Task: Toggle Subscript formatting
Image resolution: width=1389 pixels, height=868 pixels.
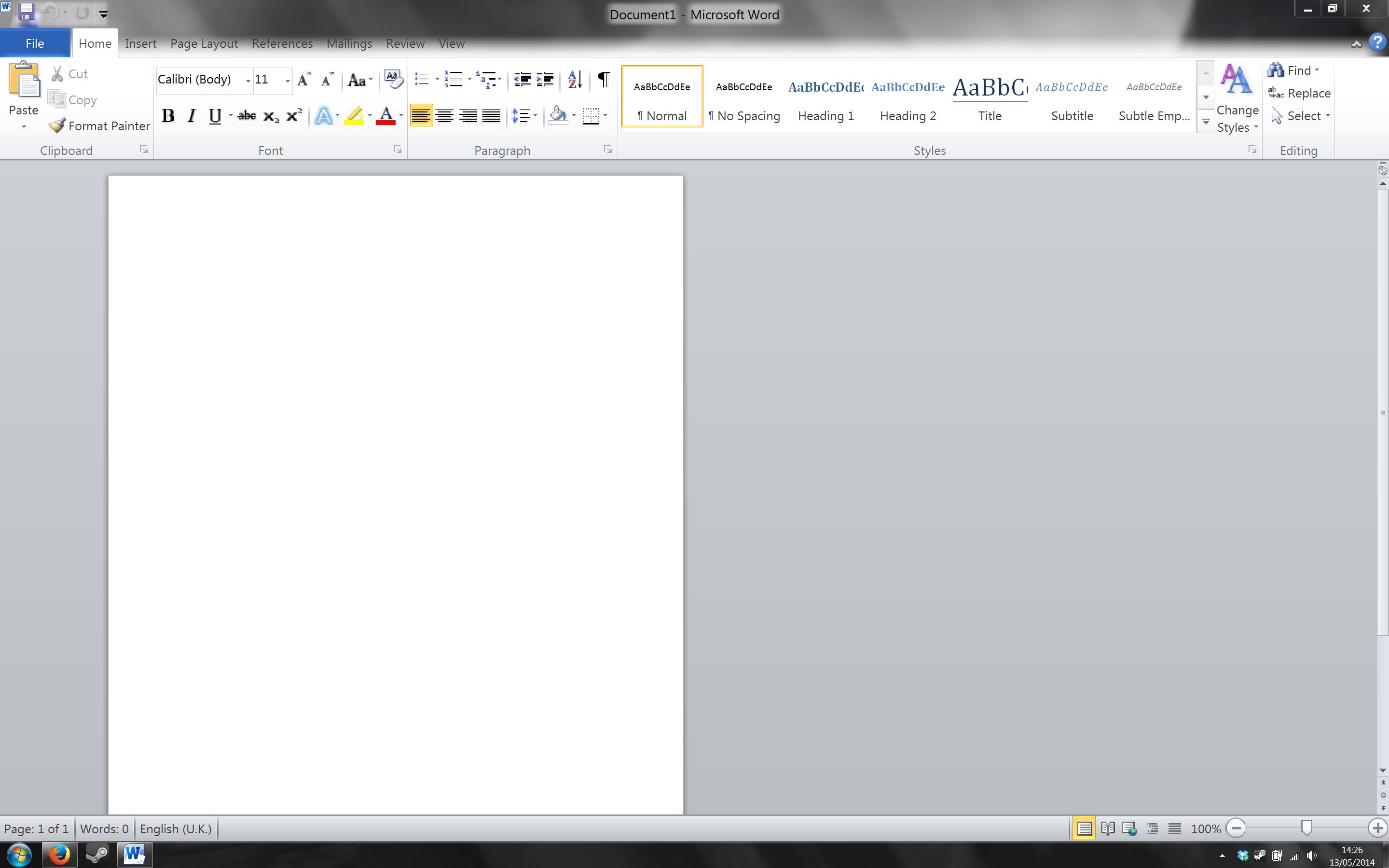Action: (270, 116)
